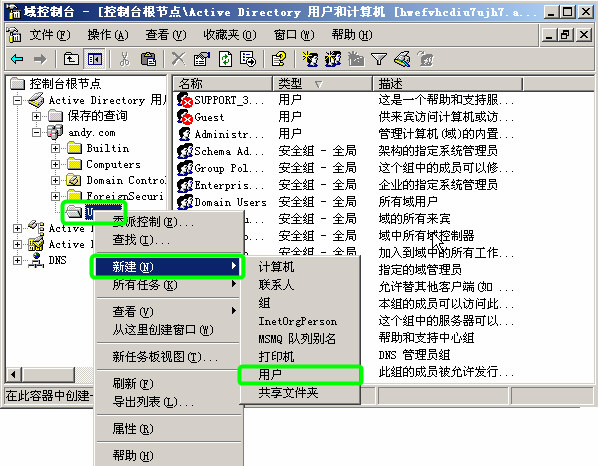Viewport: 598px width, 466px height.
Task: Click the filter funnel toolbar icon
Action: pos(379,59)
